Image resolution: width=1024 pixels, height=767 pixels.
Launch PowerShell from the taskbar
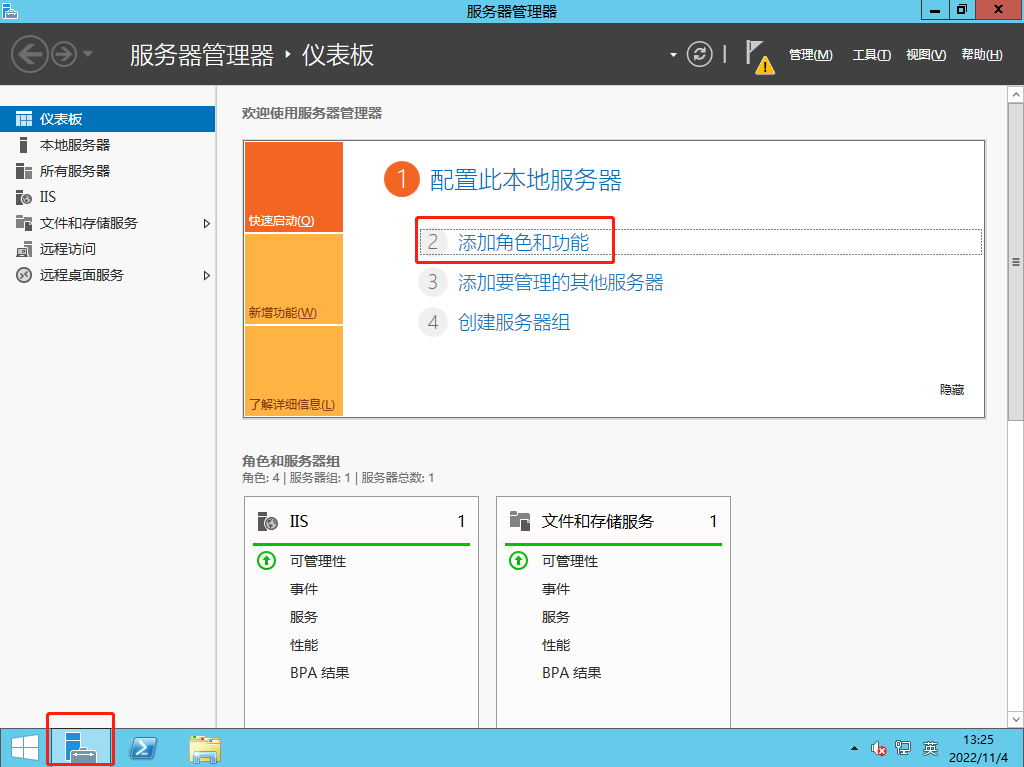point(142,746)
